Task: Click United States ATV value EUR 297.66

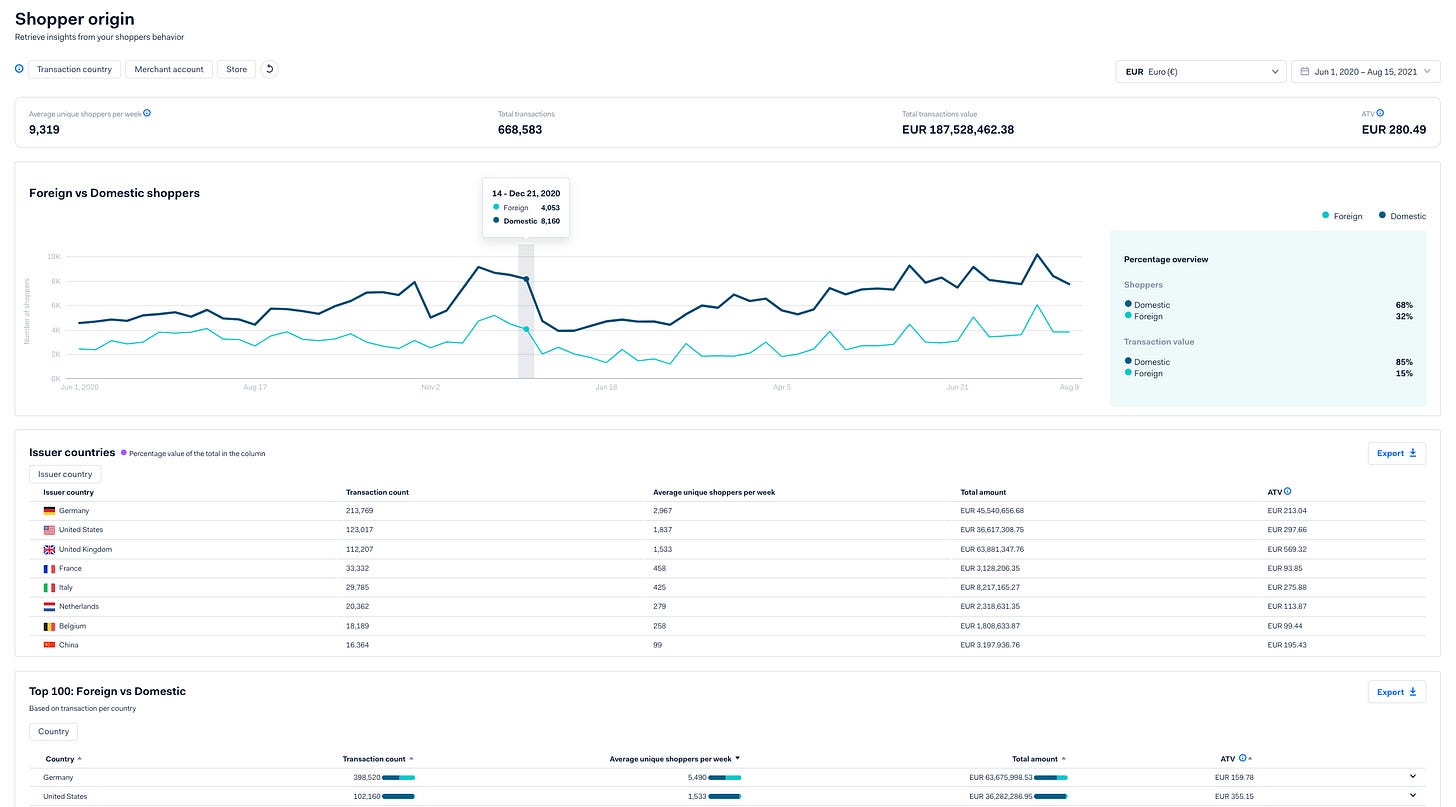Action: (1285, 530)
